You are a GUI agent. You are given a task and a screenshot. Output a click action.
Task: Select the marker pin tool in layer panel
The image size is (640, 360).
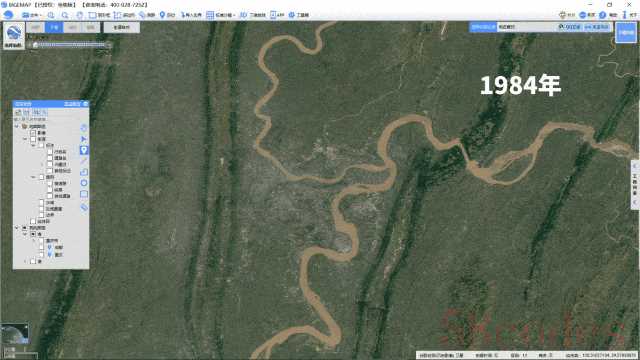[x=84, y=150]
